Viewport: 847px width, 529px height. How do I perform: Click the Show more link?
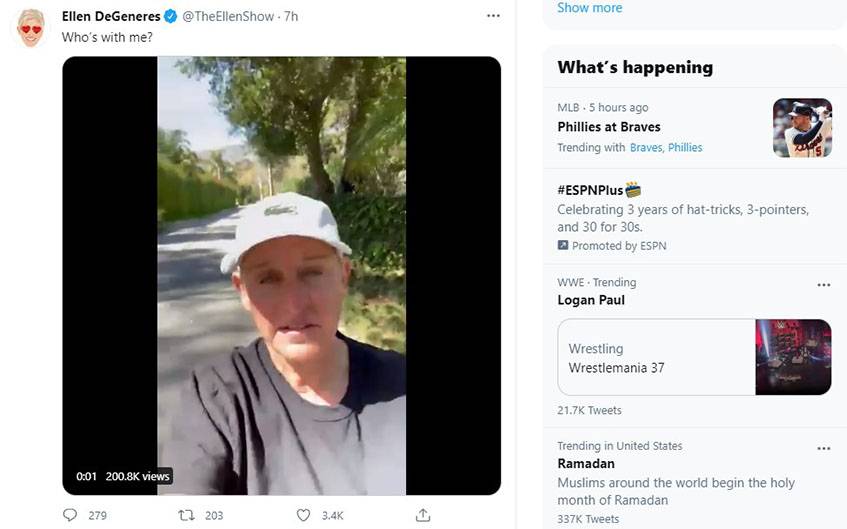coord(589,8)
